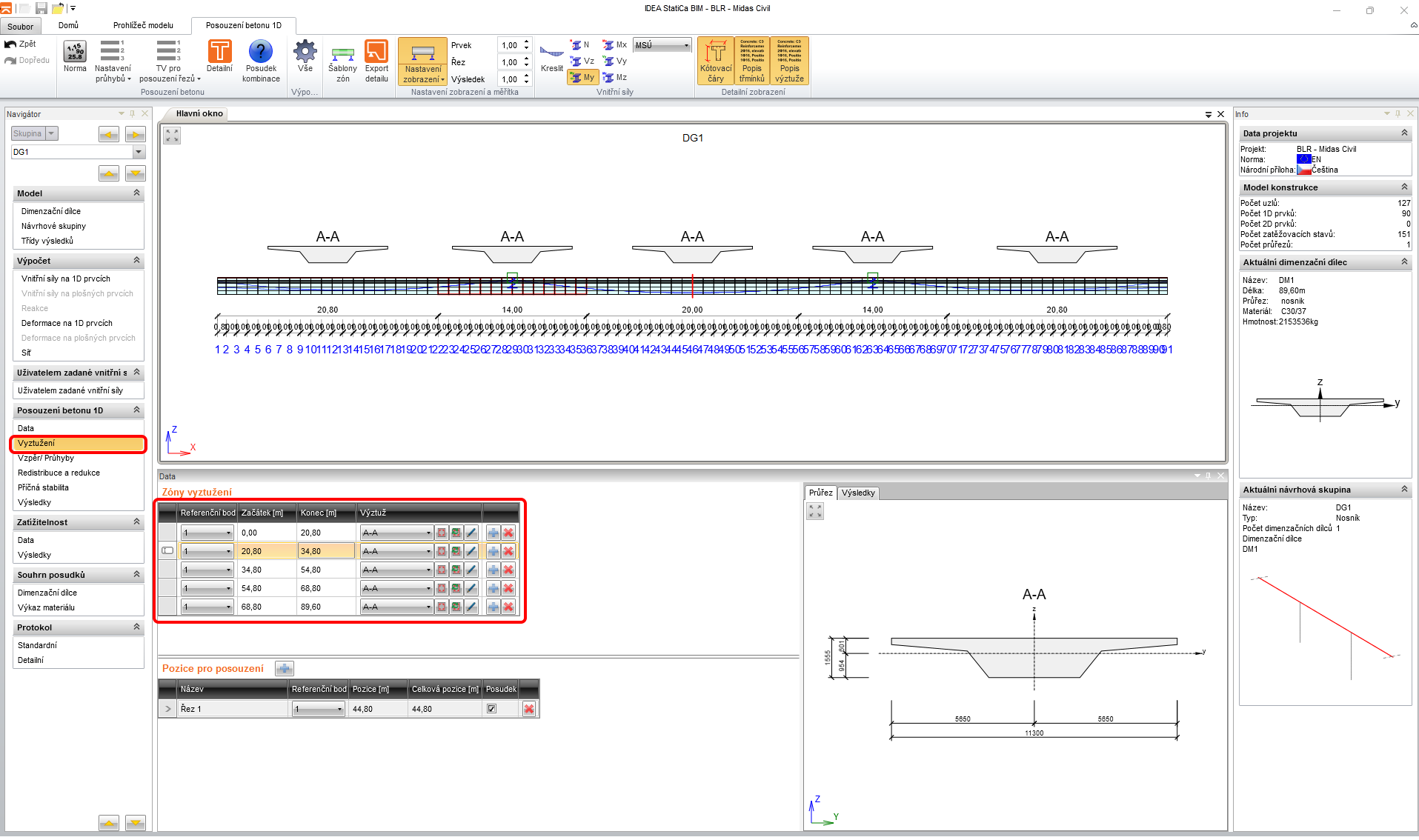Switch to the Prohlížeč modelu ribbon tab
Screen dimensions: 1419x840
point(143,25)
